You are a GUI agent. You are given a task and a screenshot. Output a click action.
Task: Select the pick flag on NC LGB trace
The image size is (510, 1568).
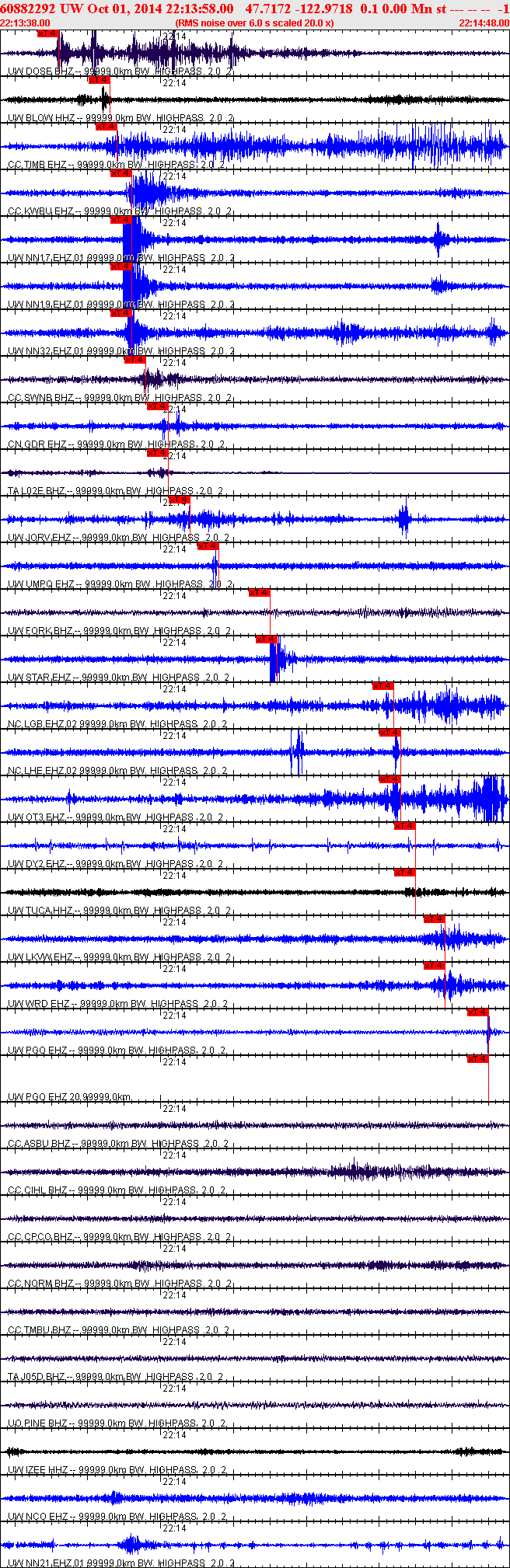(x=382, y=686)
